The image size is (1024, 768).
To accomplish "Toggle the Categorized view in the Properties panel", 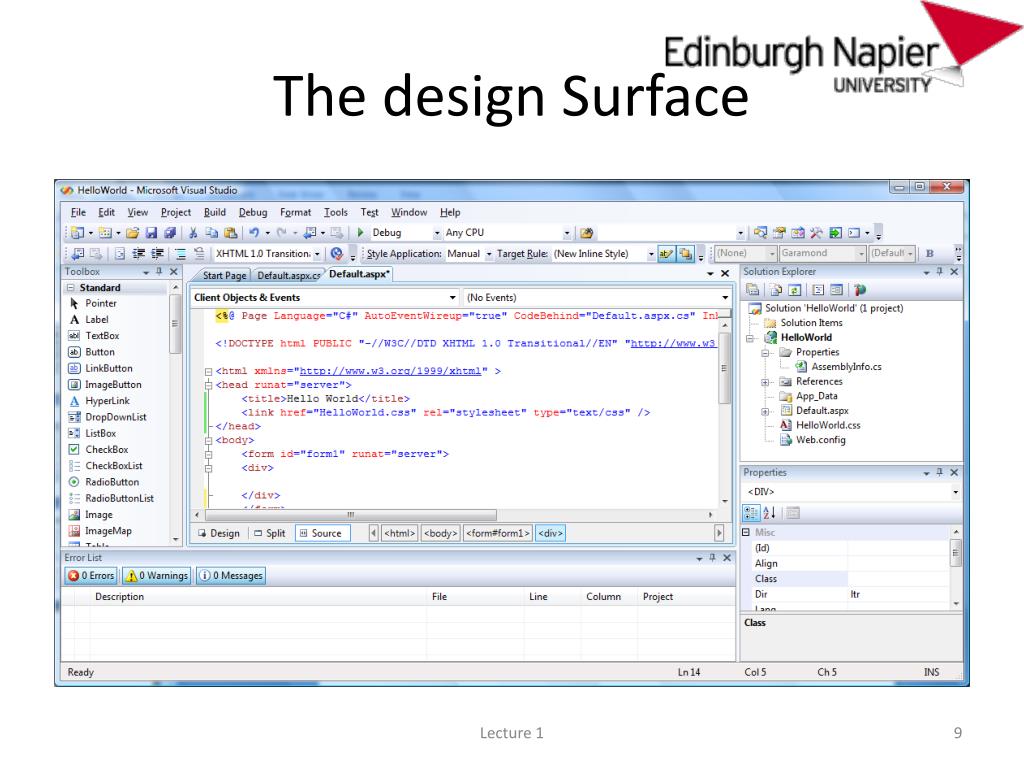I will tap(752, 513).
